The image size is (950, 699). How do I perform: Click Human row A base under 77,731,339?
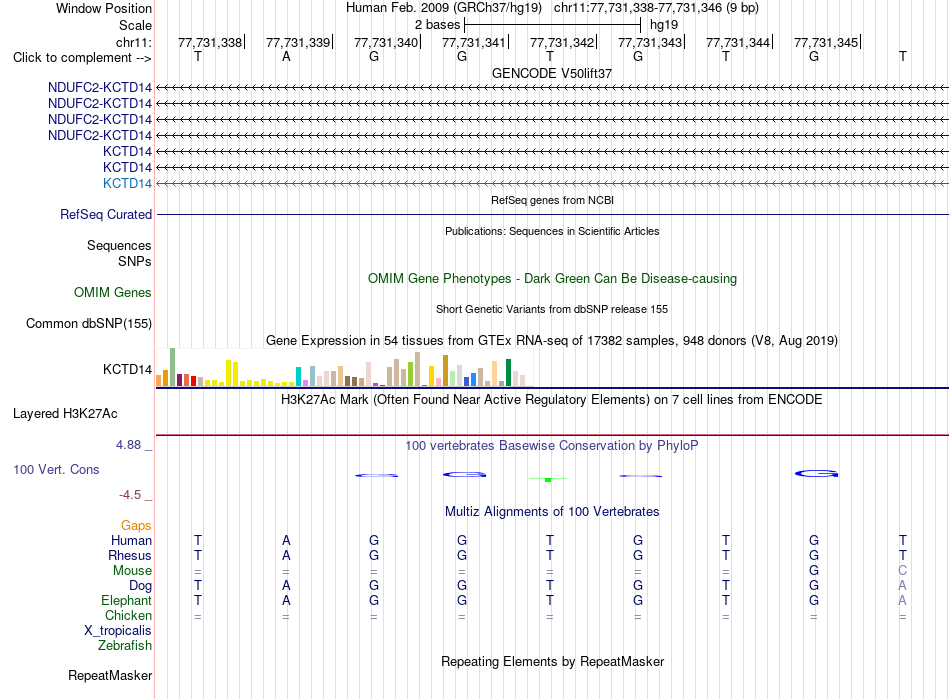point(286,540)
